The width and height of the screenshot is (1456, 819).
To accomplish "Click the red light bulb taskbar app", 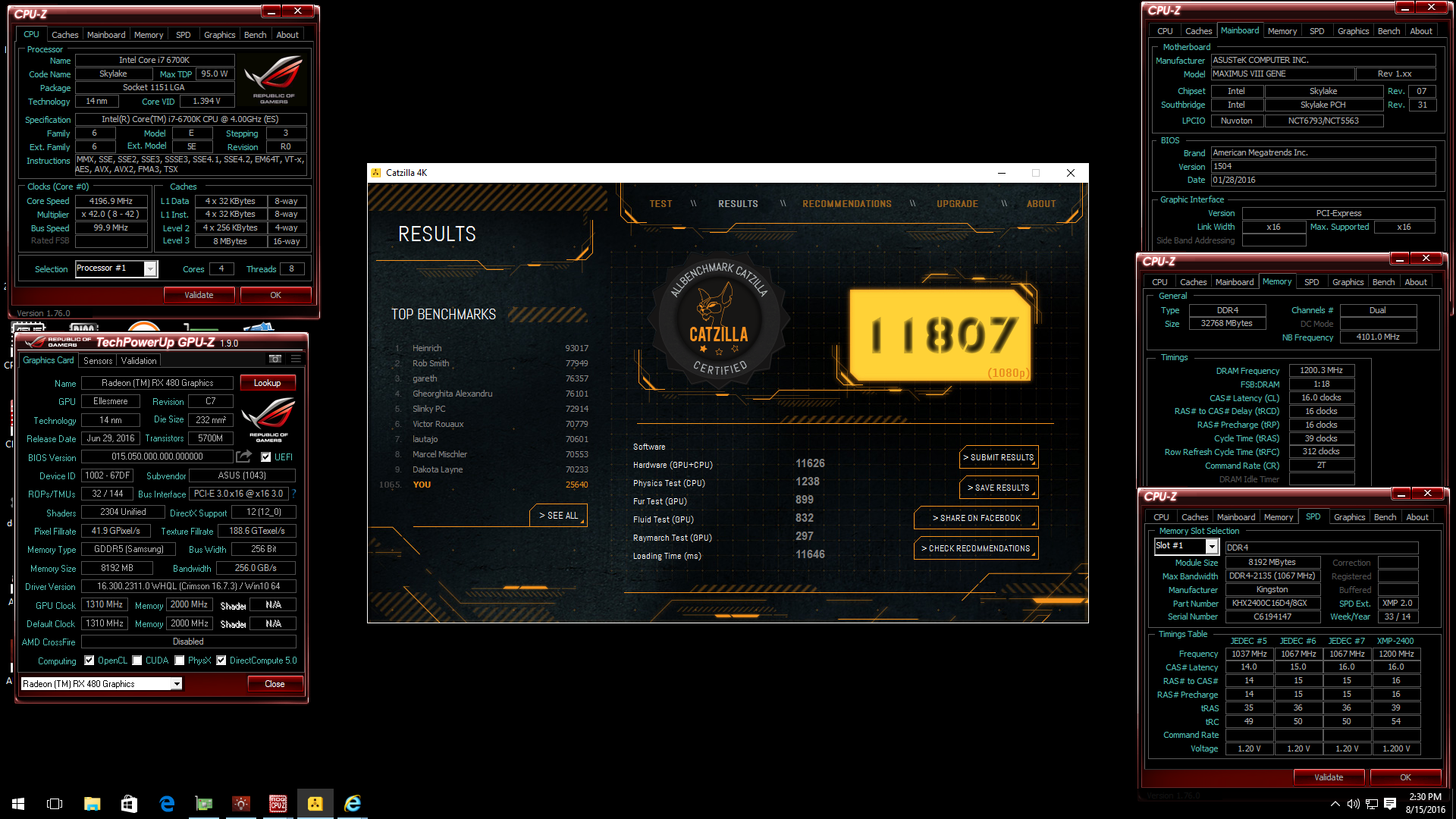I will pos(241,803).
